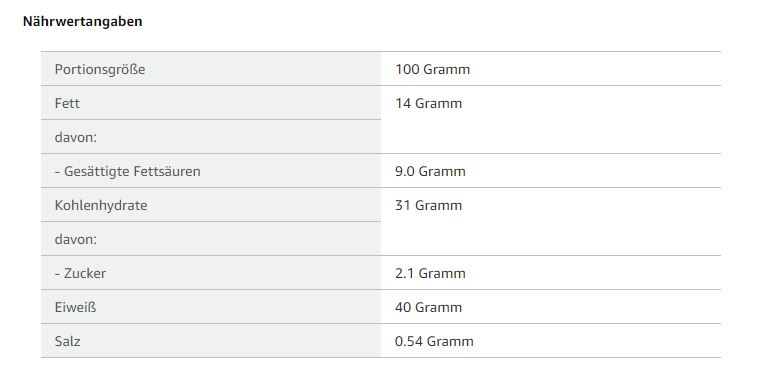The height and width of the screenshot is (382, 776).
Task: Select the Salz row label
Action: (x=67, y=341)
